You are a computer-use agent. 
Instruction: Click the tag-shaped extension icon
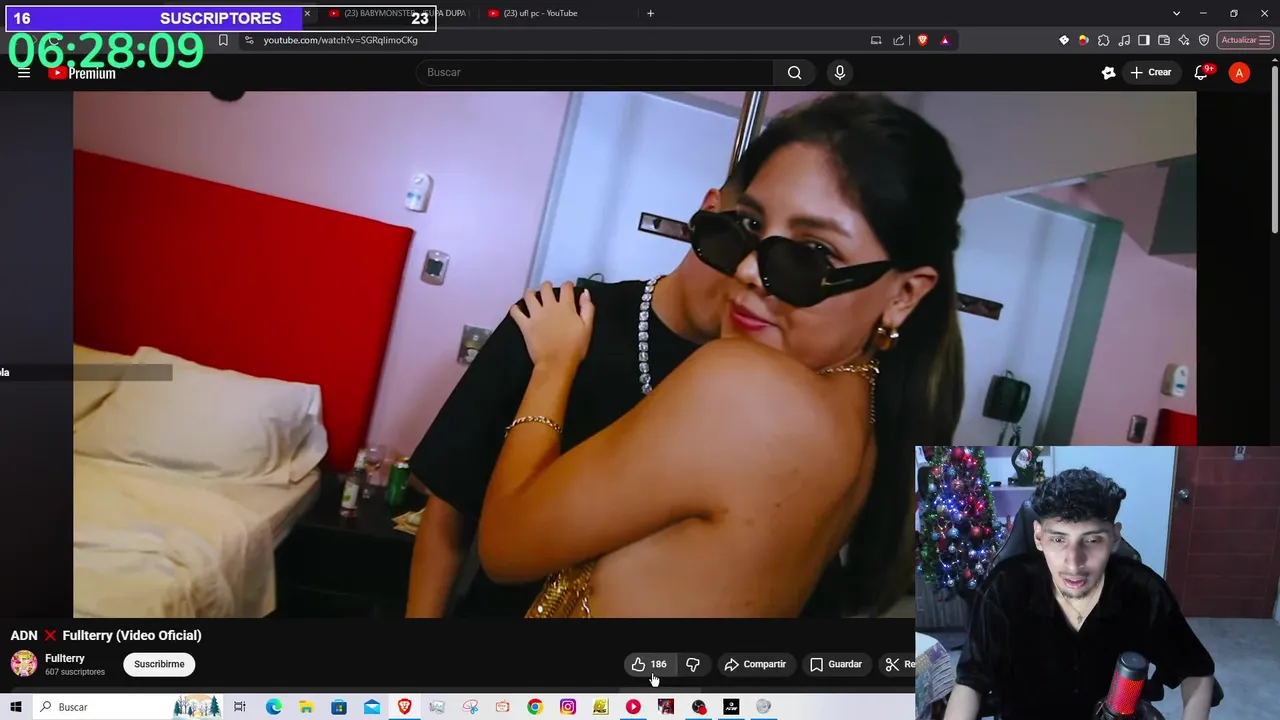point(1064,40)
